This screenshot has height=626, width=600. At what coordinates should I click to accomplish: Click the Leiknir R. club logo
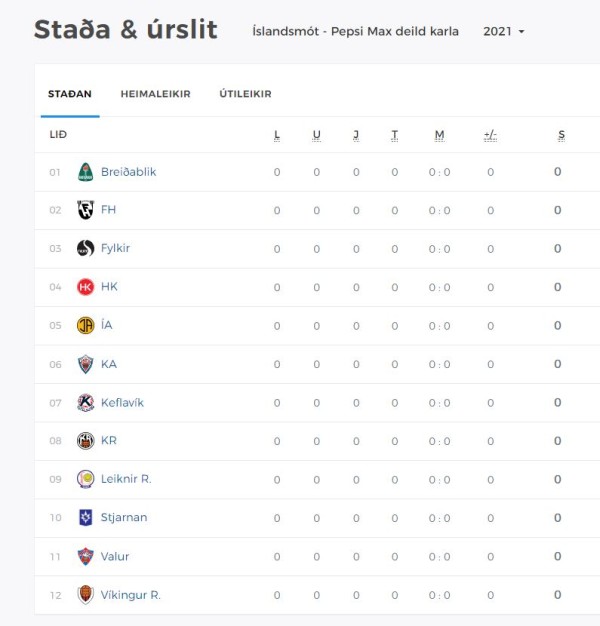click(x=85, y=479)
